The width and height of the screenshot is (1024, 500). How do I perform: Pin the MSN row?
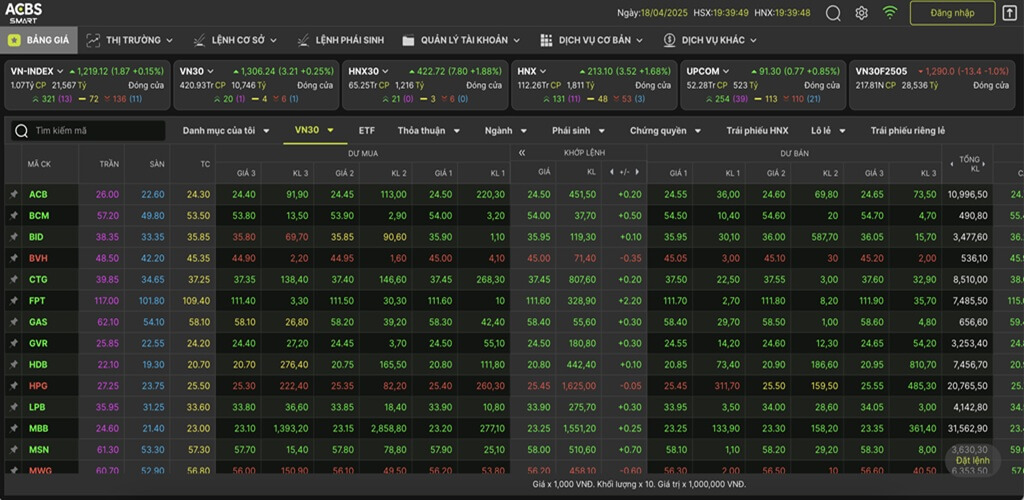coord(13,450)
